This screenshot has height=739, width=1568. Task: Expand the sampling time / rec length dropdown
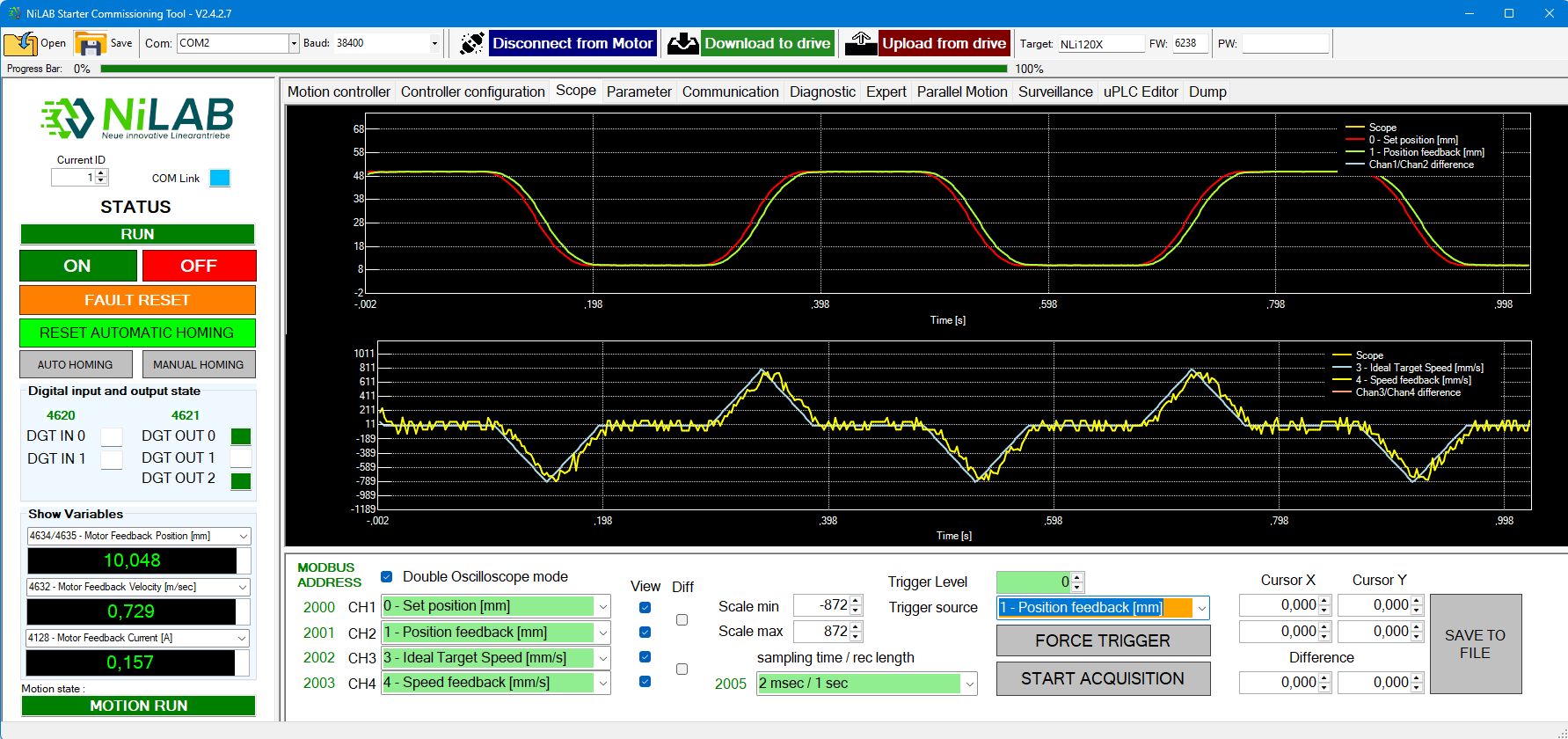click(969, 684)
